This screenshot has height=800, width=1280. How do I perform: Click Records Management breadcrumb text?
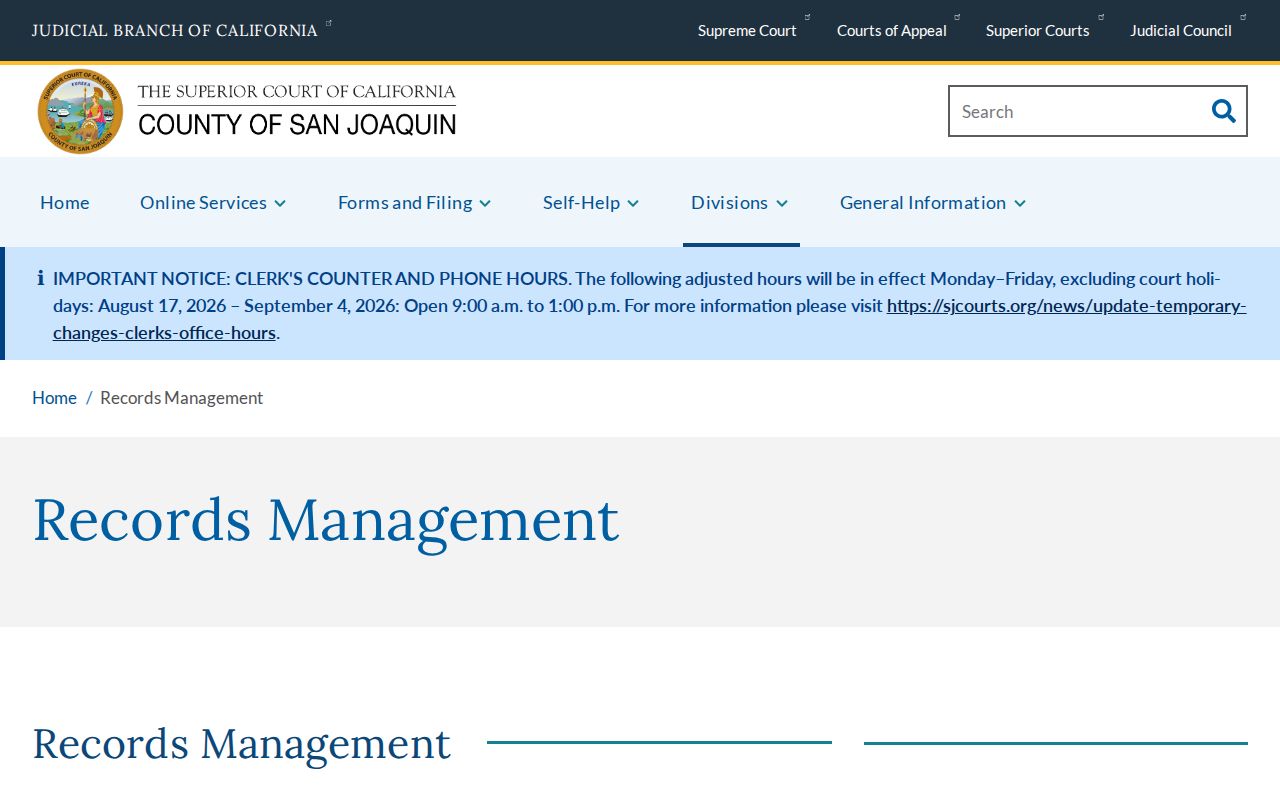[182, 397]
